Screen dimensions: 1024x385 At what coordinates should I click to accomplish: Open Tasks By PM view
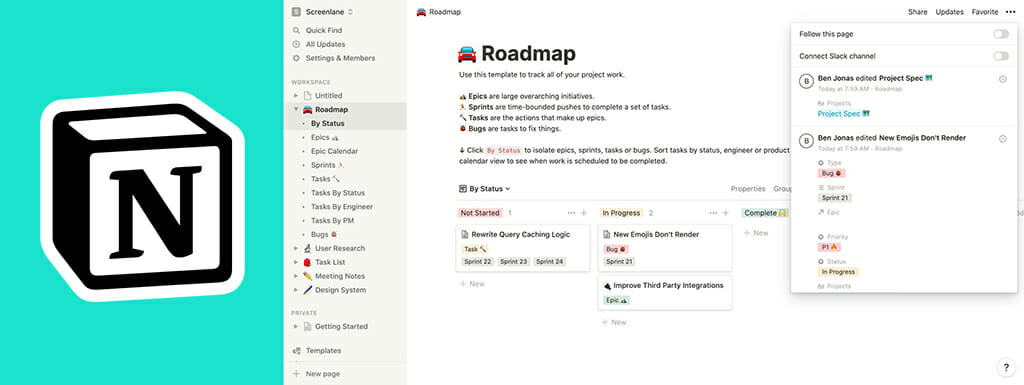coord(332,221)
